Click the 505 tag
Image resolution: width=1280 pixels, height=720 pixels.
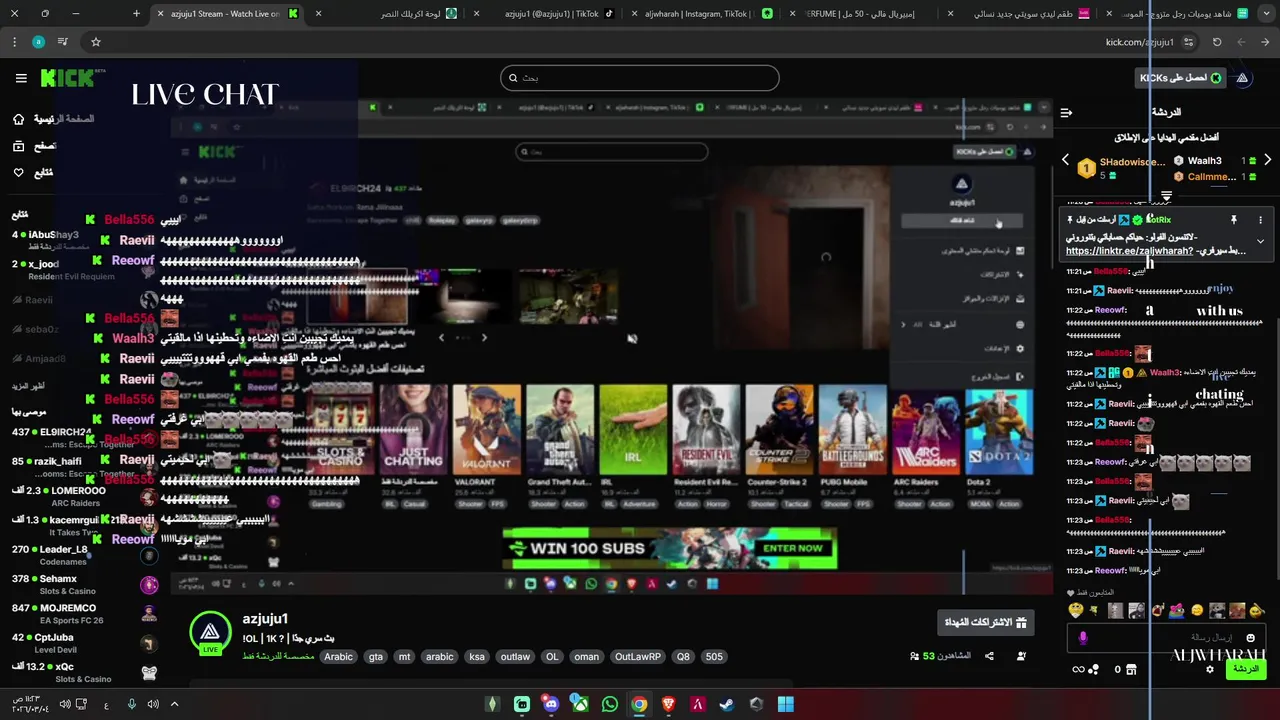714,657
